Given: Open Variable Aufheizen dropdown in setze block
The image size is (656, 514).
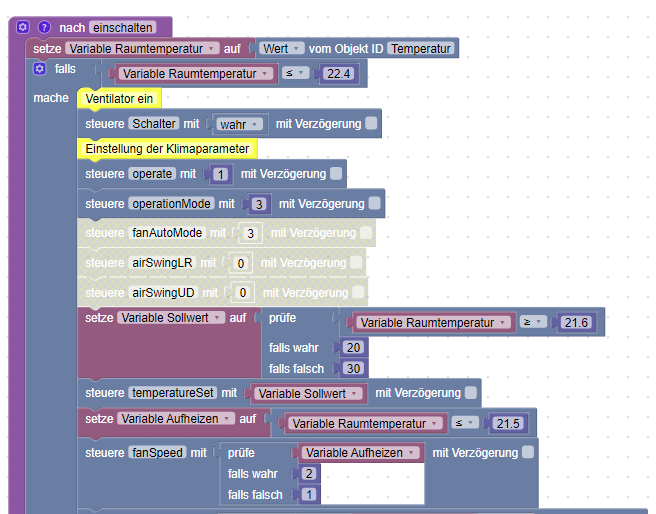Looking at the screenshot, I should coord(176,419).
